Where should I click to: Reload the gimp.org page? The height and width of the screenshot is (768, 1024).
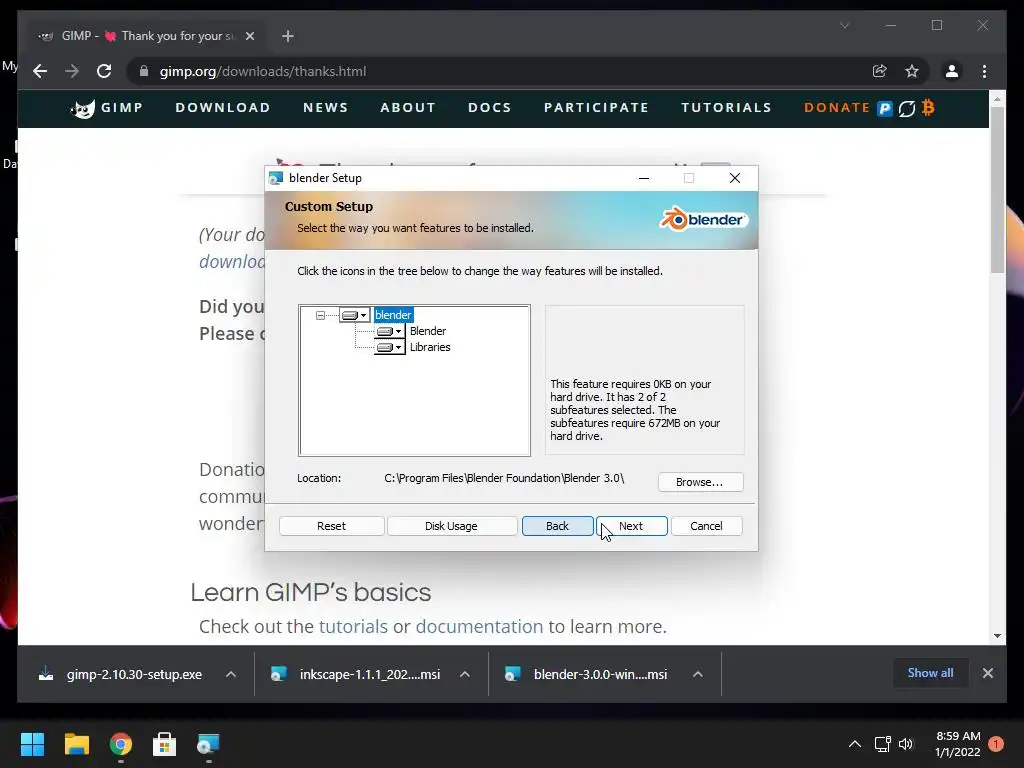(104, 71)
